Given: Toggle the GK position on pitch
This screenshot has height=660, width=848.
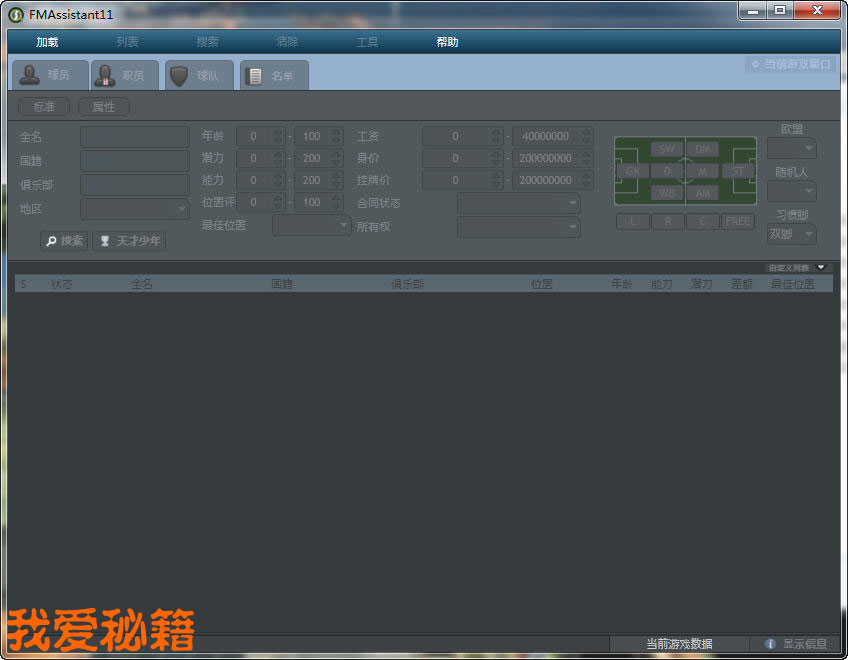Looking at the screenshot, I should click(x=633, y=171).
